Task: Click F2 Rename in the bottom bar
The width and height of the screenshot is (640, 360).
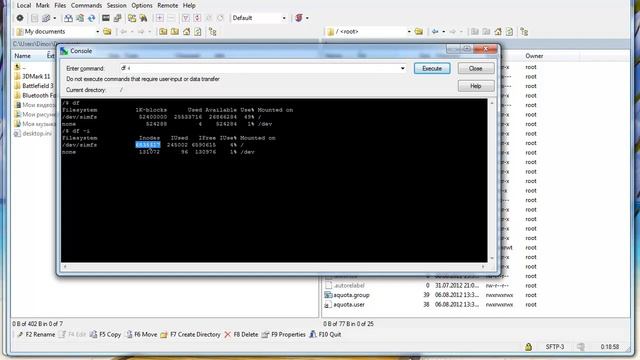Action: pyautogui.click(x=36, y=334)
